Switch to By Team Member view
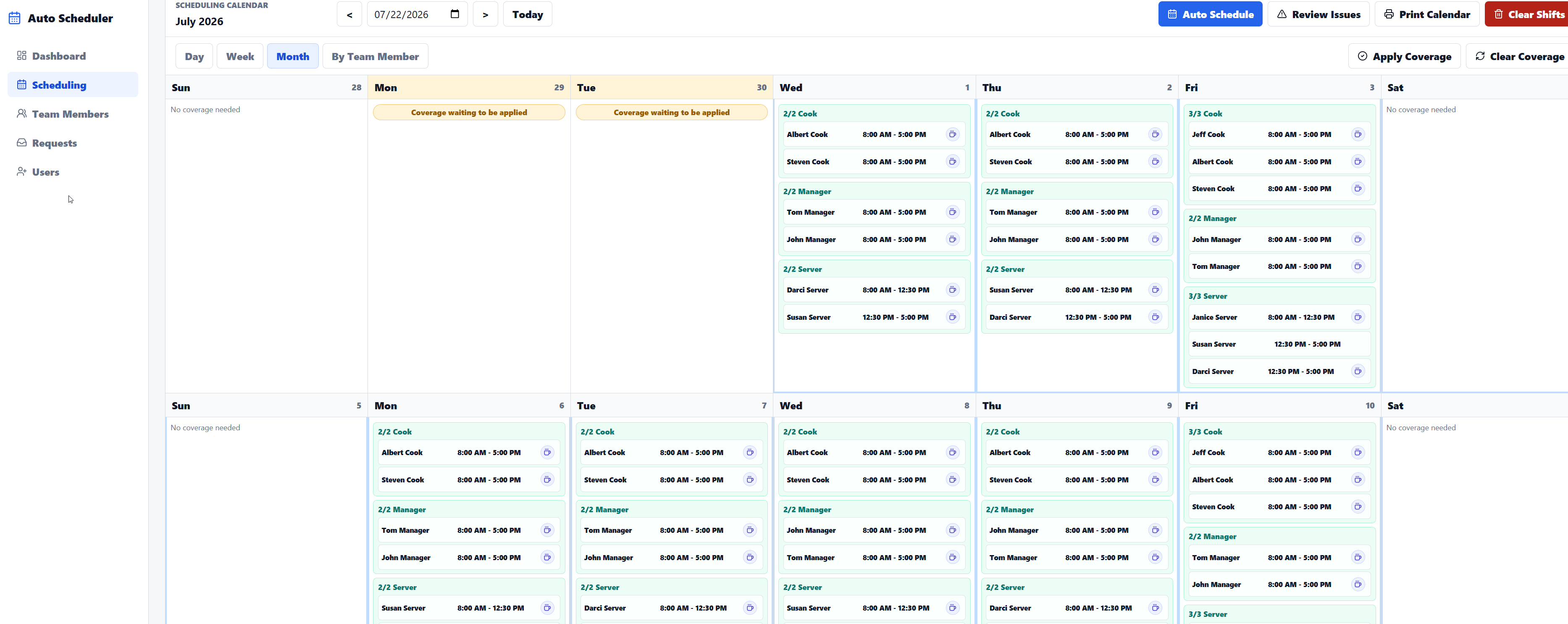 point(375,56)
